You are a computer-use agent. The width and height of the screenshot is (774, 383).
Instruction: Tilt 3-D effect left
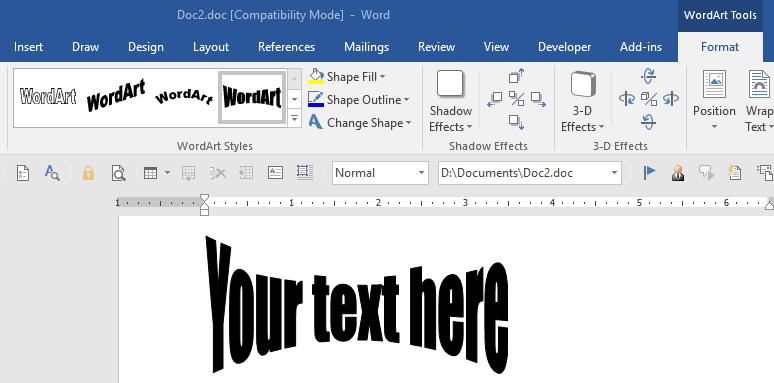point(626,99)
